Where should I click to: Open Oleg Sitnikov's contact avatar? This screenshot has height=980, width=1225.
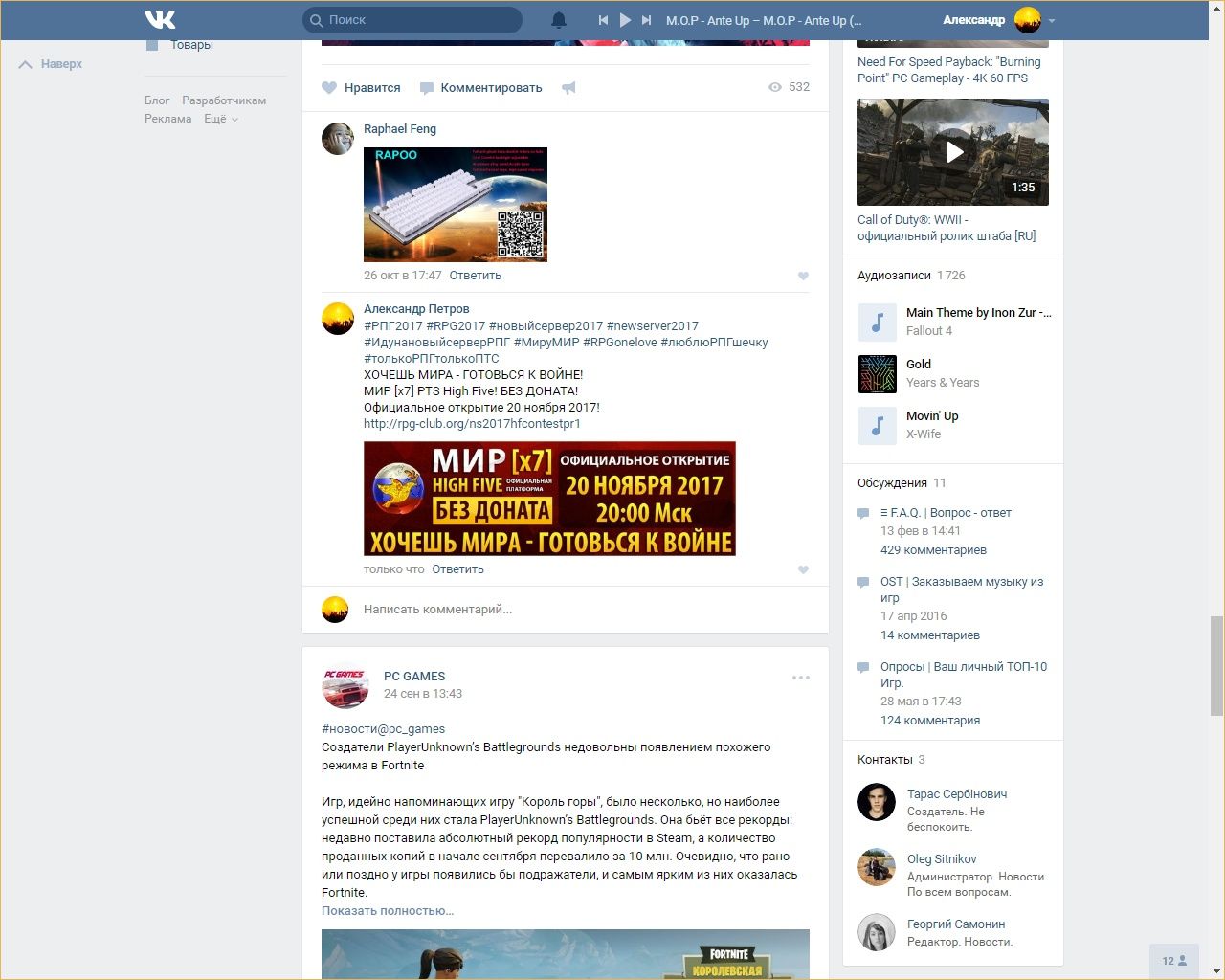(877, 868)
